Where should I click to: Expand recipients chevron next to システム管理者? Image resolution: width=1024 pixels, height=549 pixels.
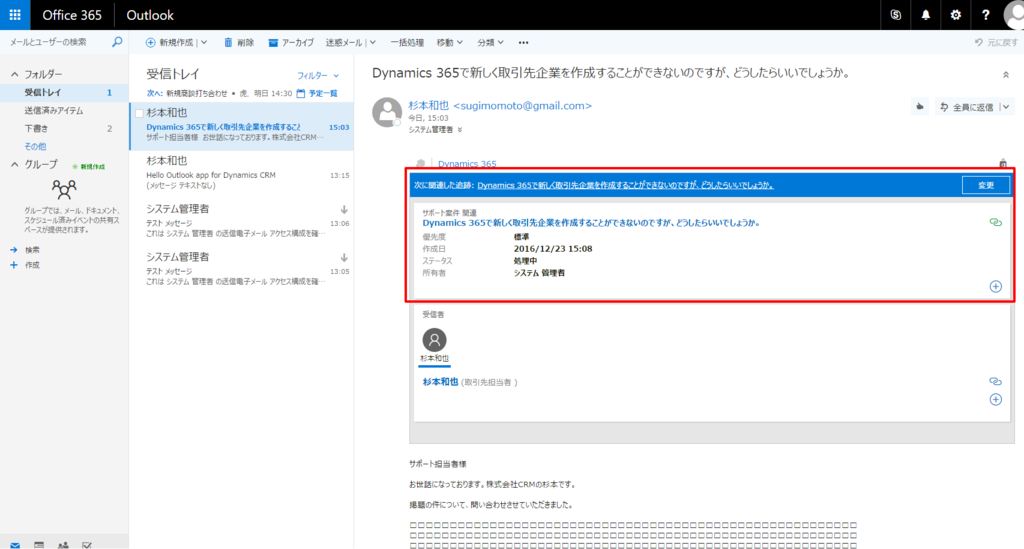click(460, 130)
